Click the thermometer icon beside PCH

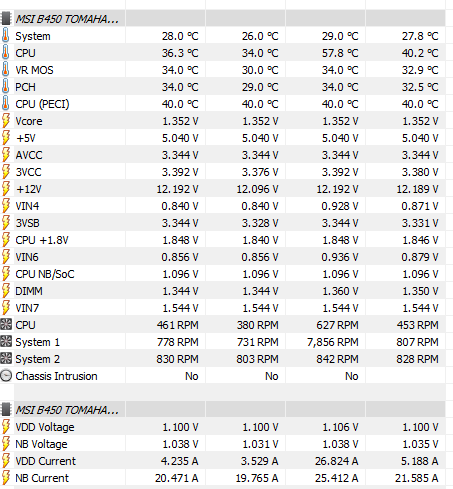click(x=6, y=87)
